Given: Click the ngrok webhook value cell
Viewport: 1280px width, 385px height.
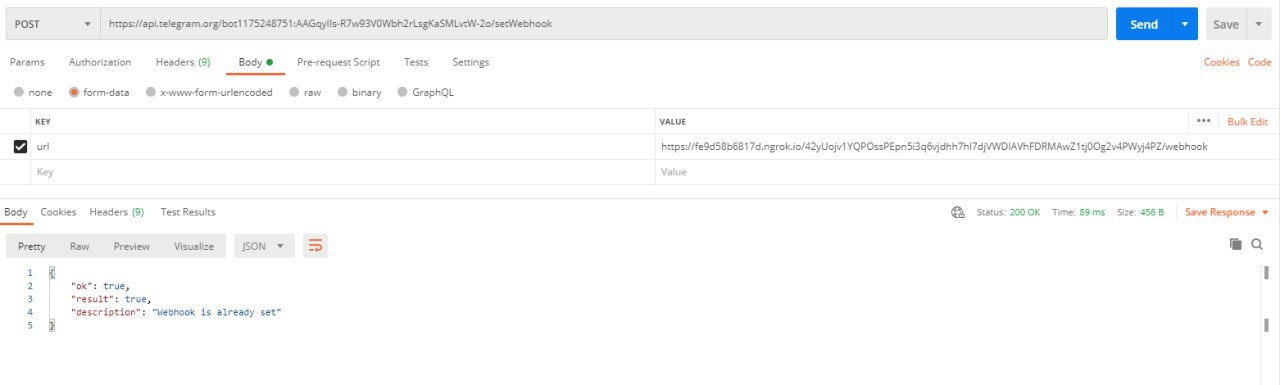Looking at the screenshot, I should point(967,147).
